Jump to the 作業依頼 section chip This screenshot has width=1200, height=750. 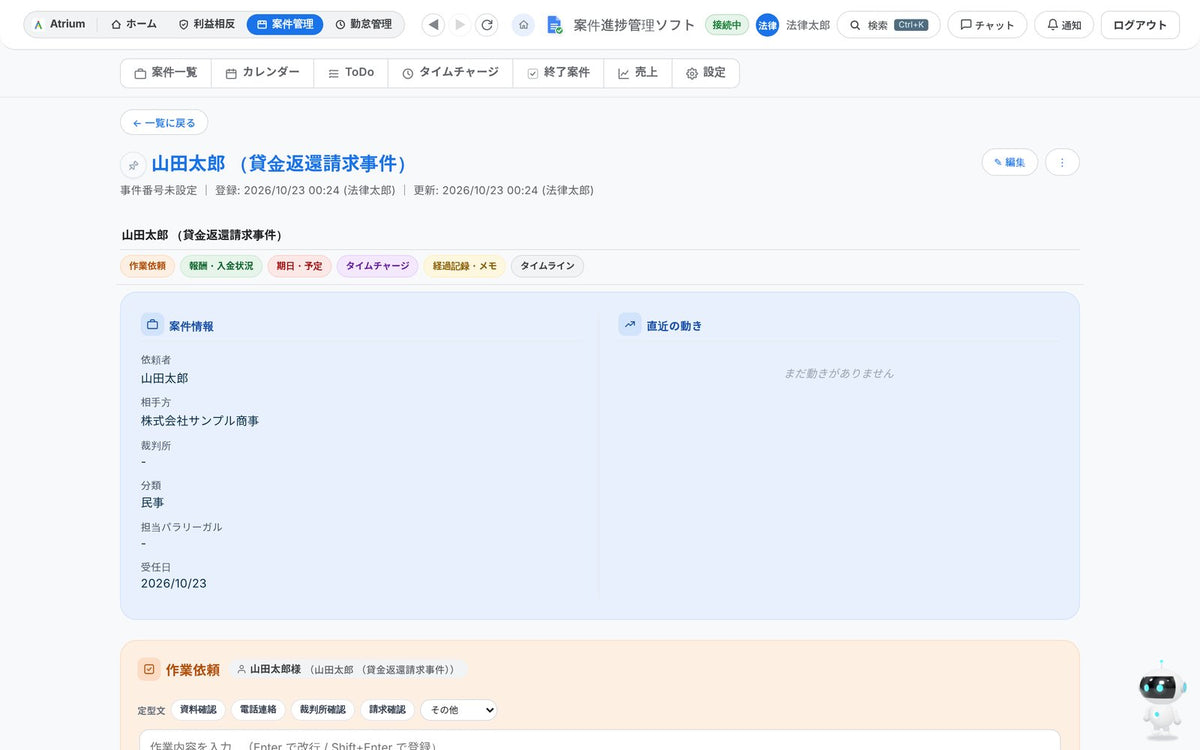(148, 266)
